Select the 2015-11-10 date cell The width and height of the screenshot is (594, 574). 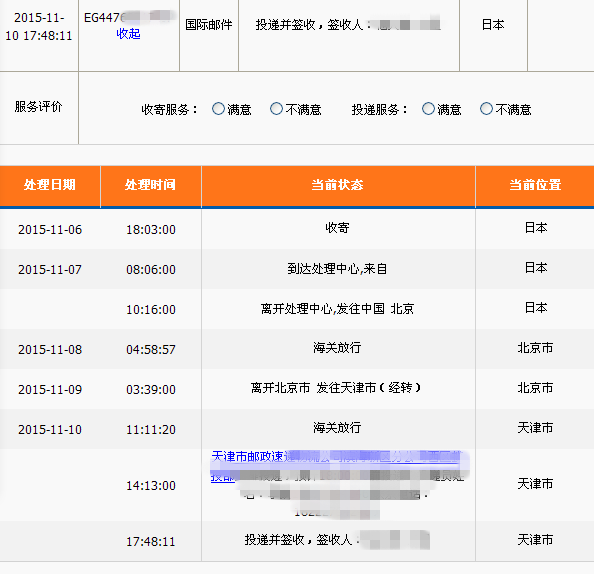[x=50, y=430]
